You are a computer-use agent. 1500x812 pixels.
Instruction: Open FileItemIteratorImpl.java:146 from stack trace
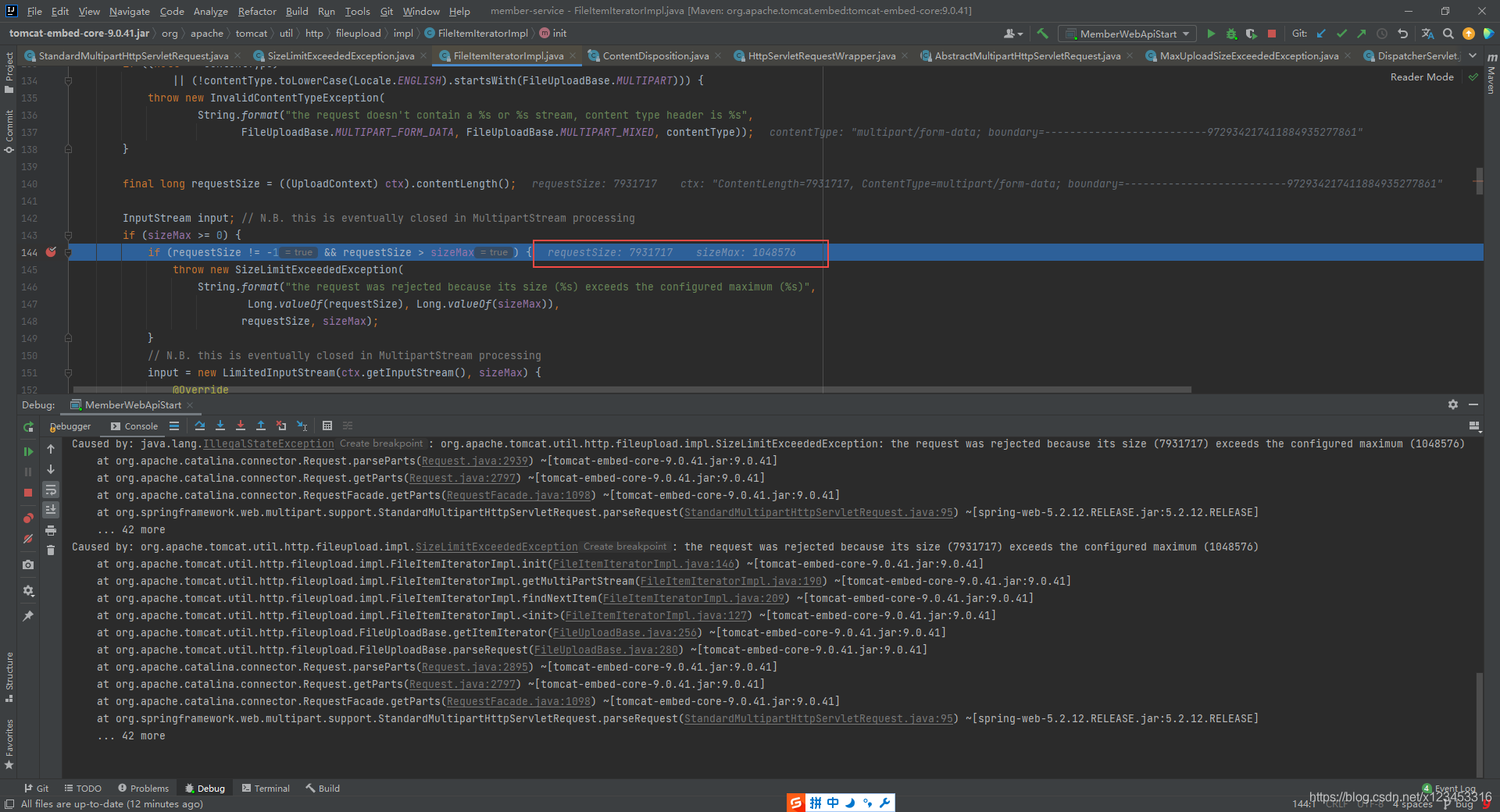(x=642, y=564)
